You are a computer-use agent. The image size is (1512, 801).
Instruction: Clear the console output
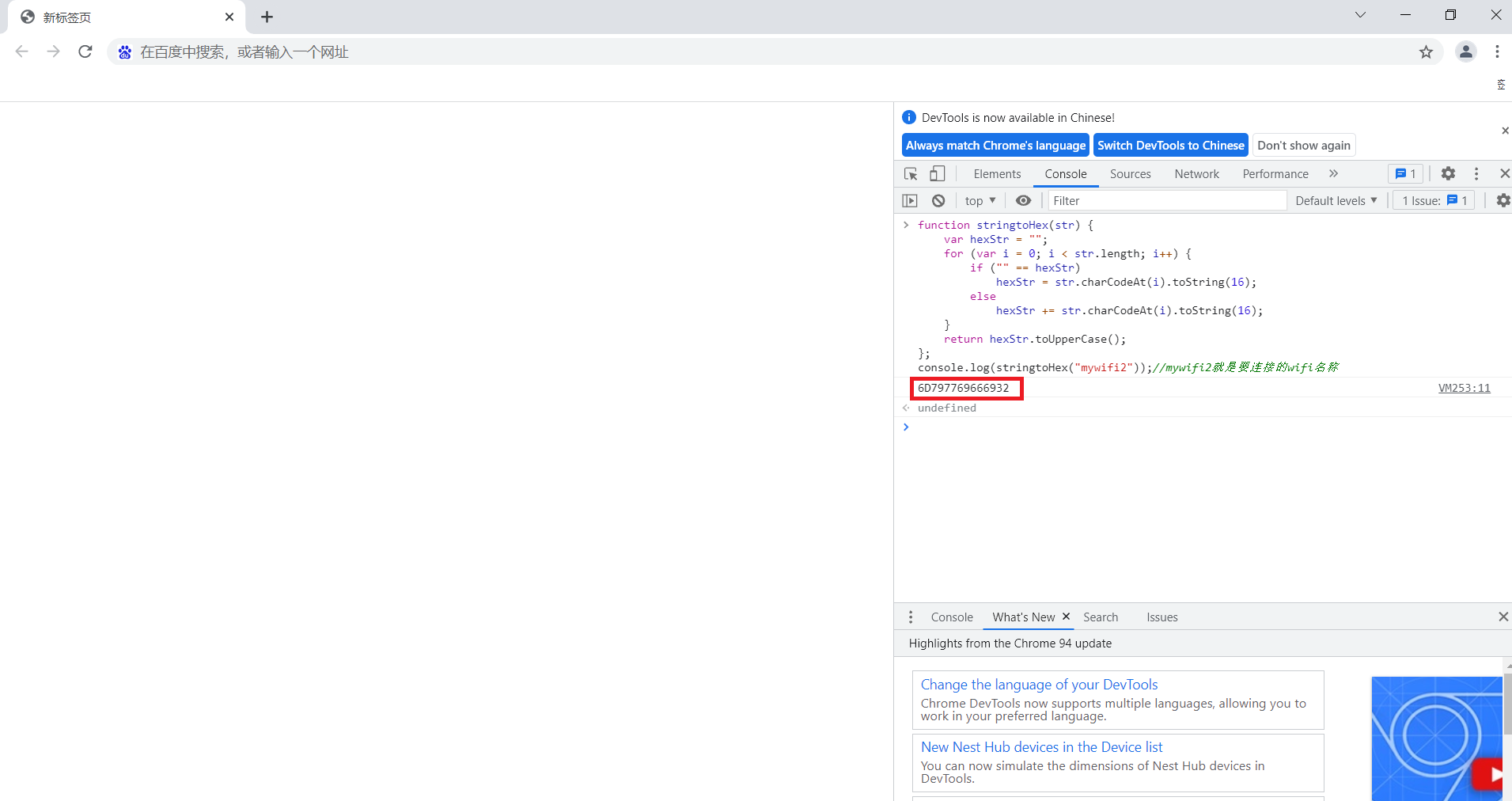(938, 200)
